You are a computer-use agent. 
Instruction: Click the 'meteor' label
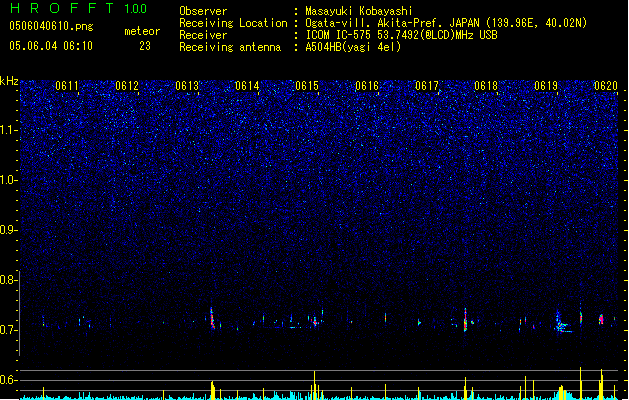click(142, 31)
